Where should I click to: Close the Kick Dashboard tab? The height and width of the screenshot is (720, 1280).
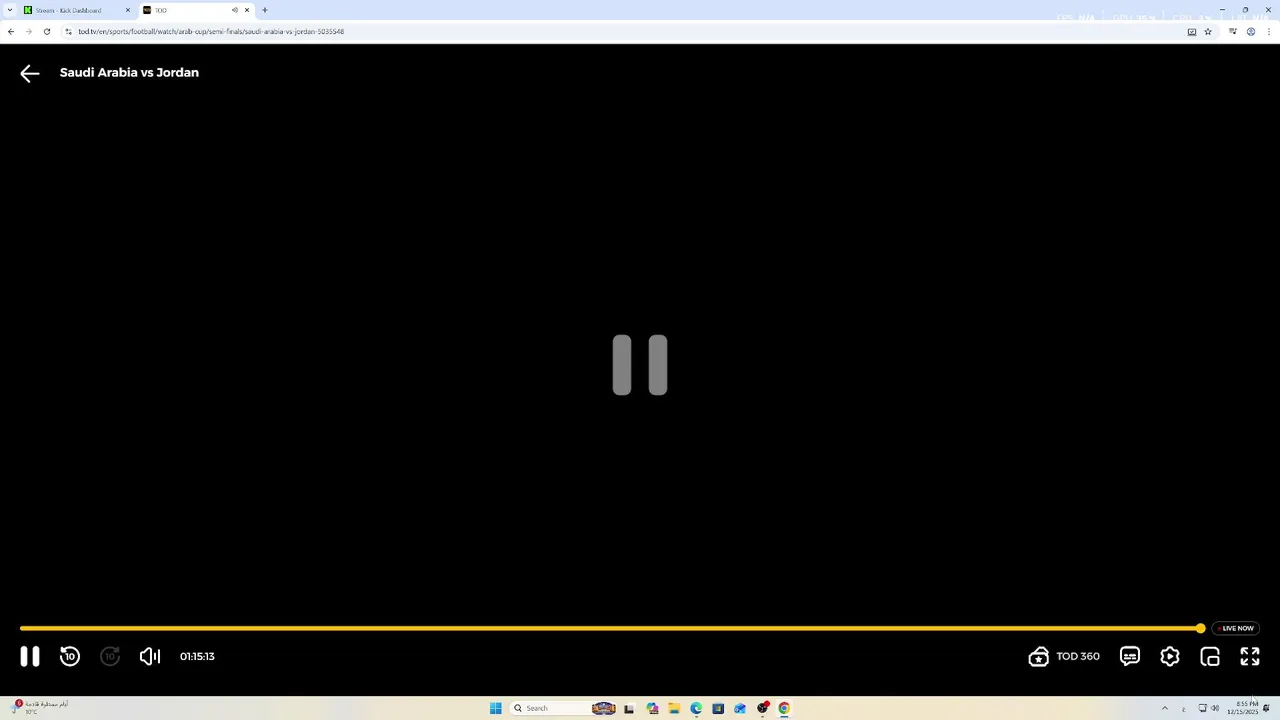[x=127, y=10]
